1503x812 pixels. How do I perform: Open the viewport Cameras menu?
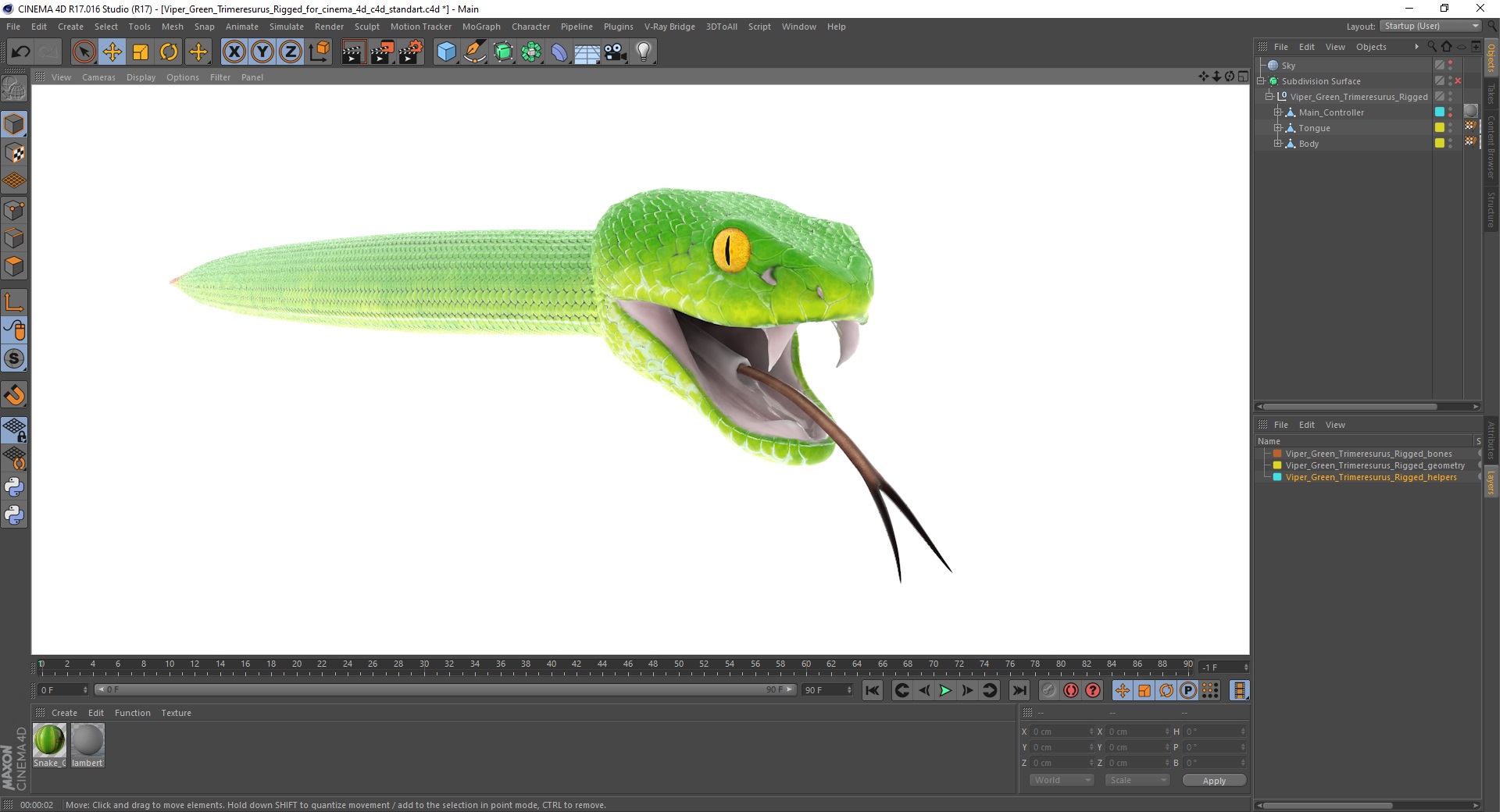tap(98, 77)
